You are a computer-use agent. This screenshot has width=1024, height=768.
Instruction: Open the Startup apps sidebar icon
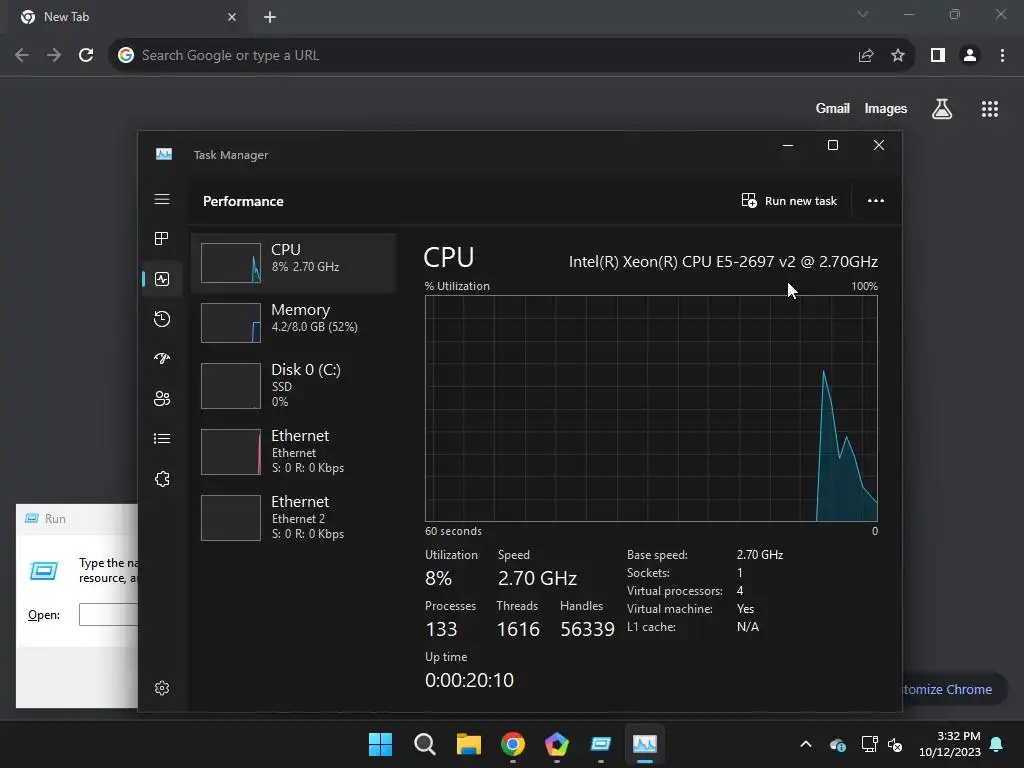(162, 358)
